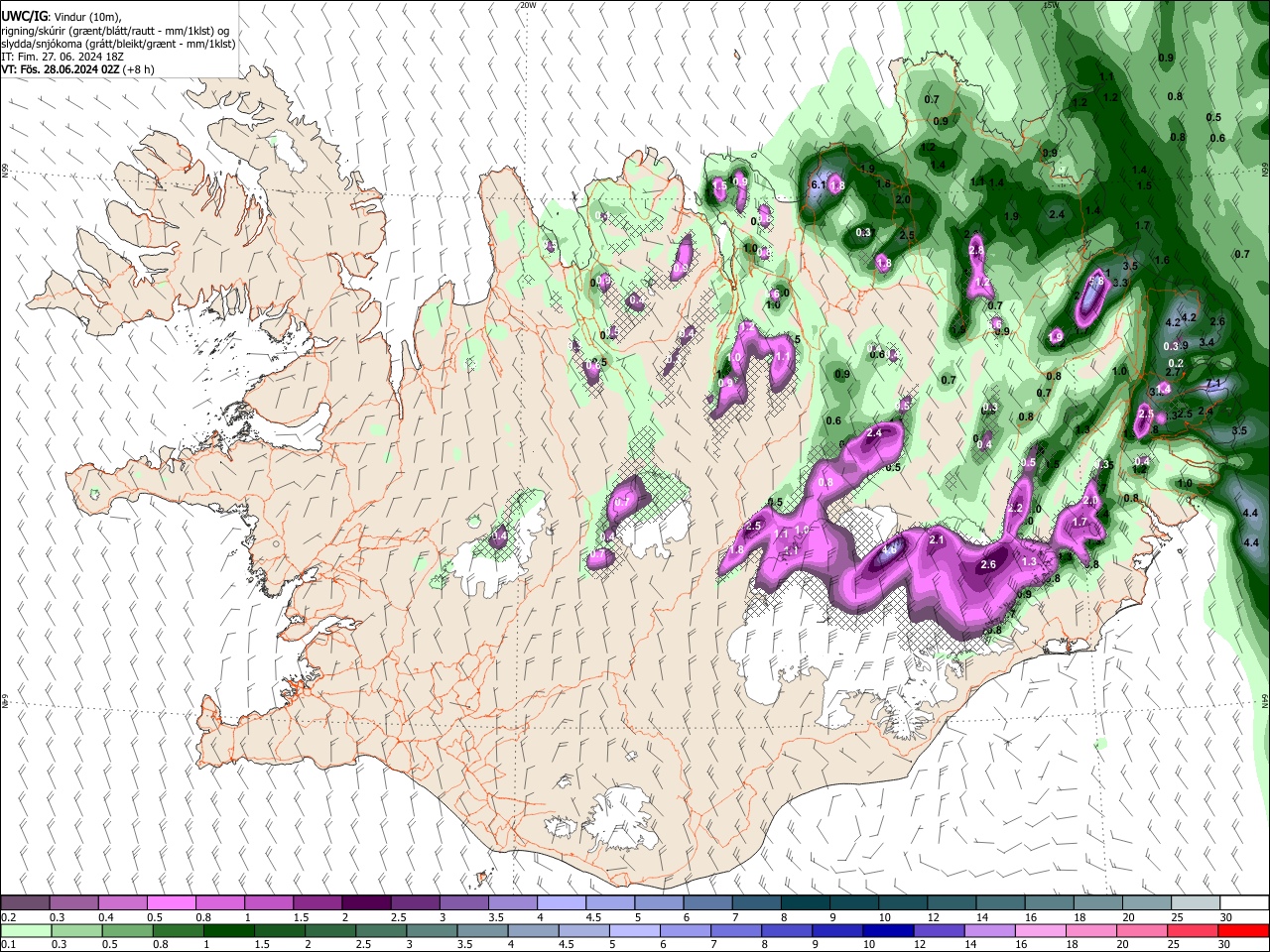The image size is (1270, 952).
Task: Pick the bright magenta swatch between 0.5 and 0.8
Action: click(x=171, y=903)
